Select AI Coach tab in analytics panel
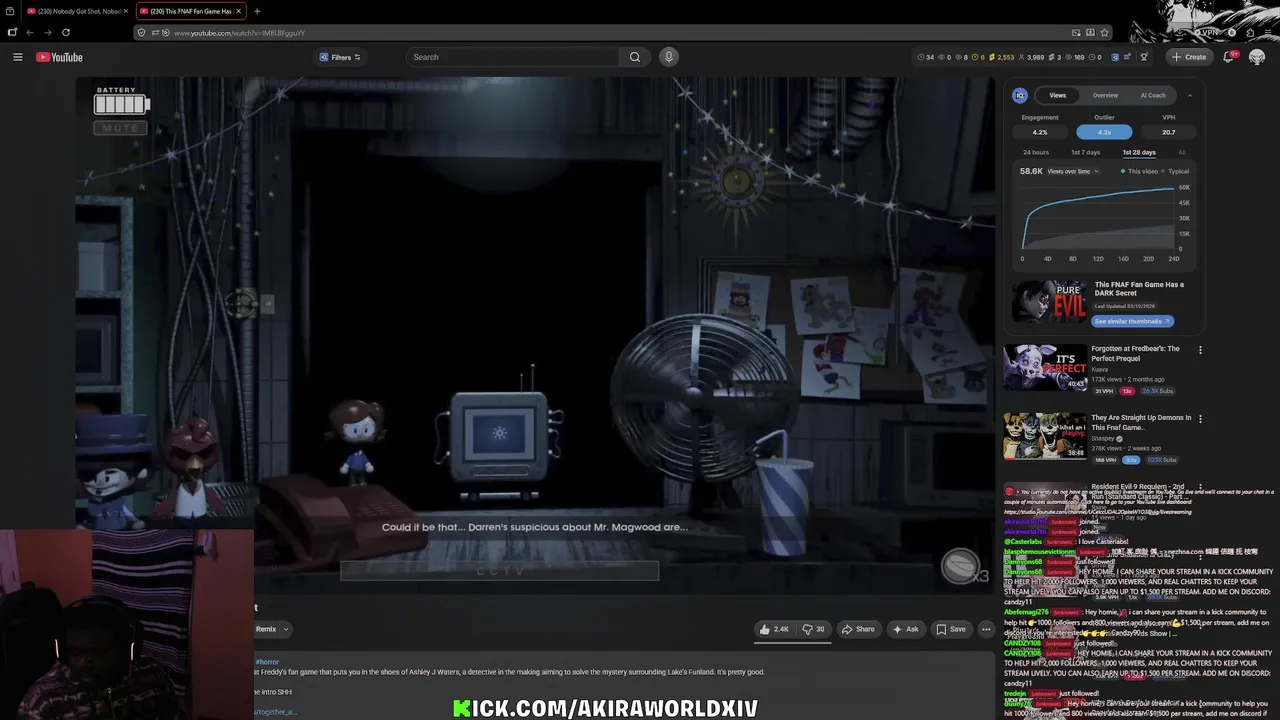The height and width of the screenshot is (720, 1280). click(1153, 95)
